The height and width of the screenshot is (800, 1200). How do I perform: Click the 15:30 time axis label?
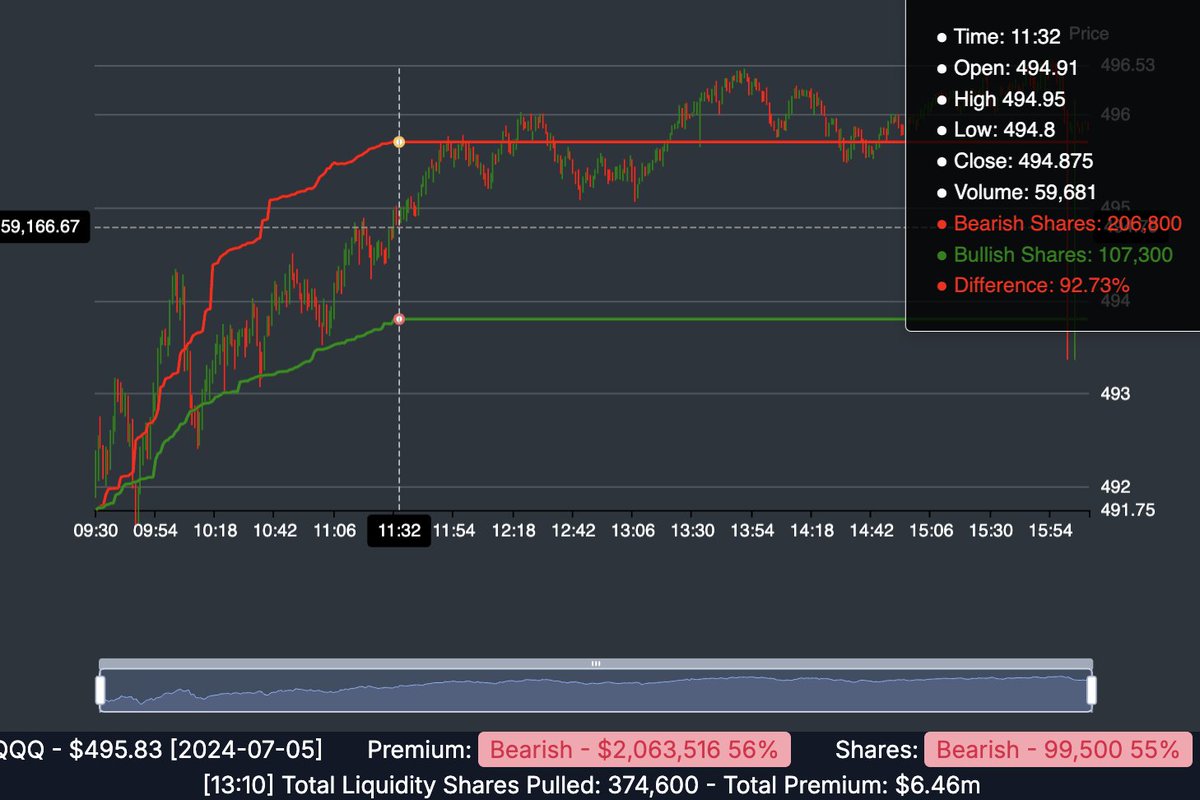992,531
